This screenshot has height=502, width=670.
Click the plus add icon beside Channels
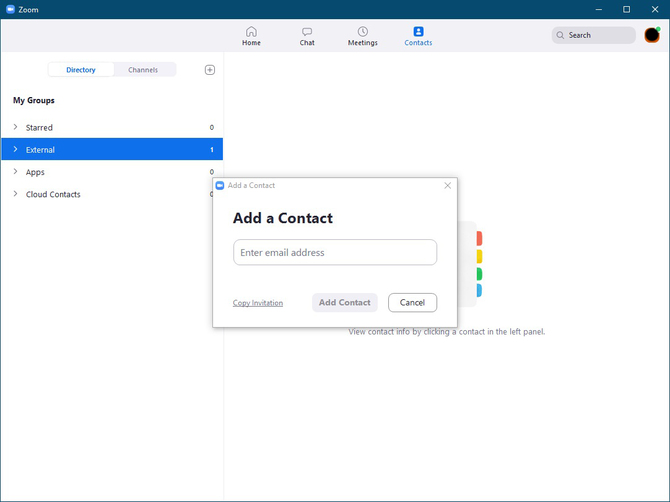point(210,70)
